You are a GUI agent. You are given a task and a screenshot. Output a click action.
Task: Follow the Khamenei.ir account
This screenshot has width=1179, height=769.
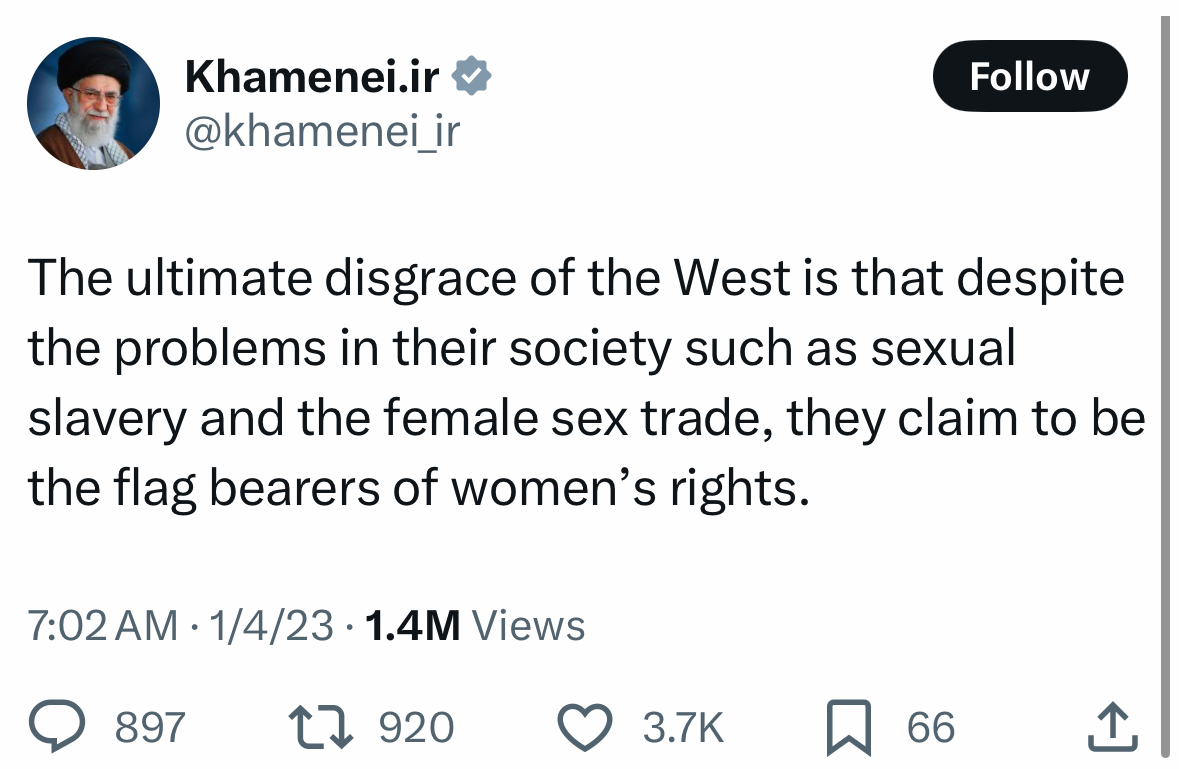click(x=1030, y=76)
